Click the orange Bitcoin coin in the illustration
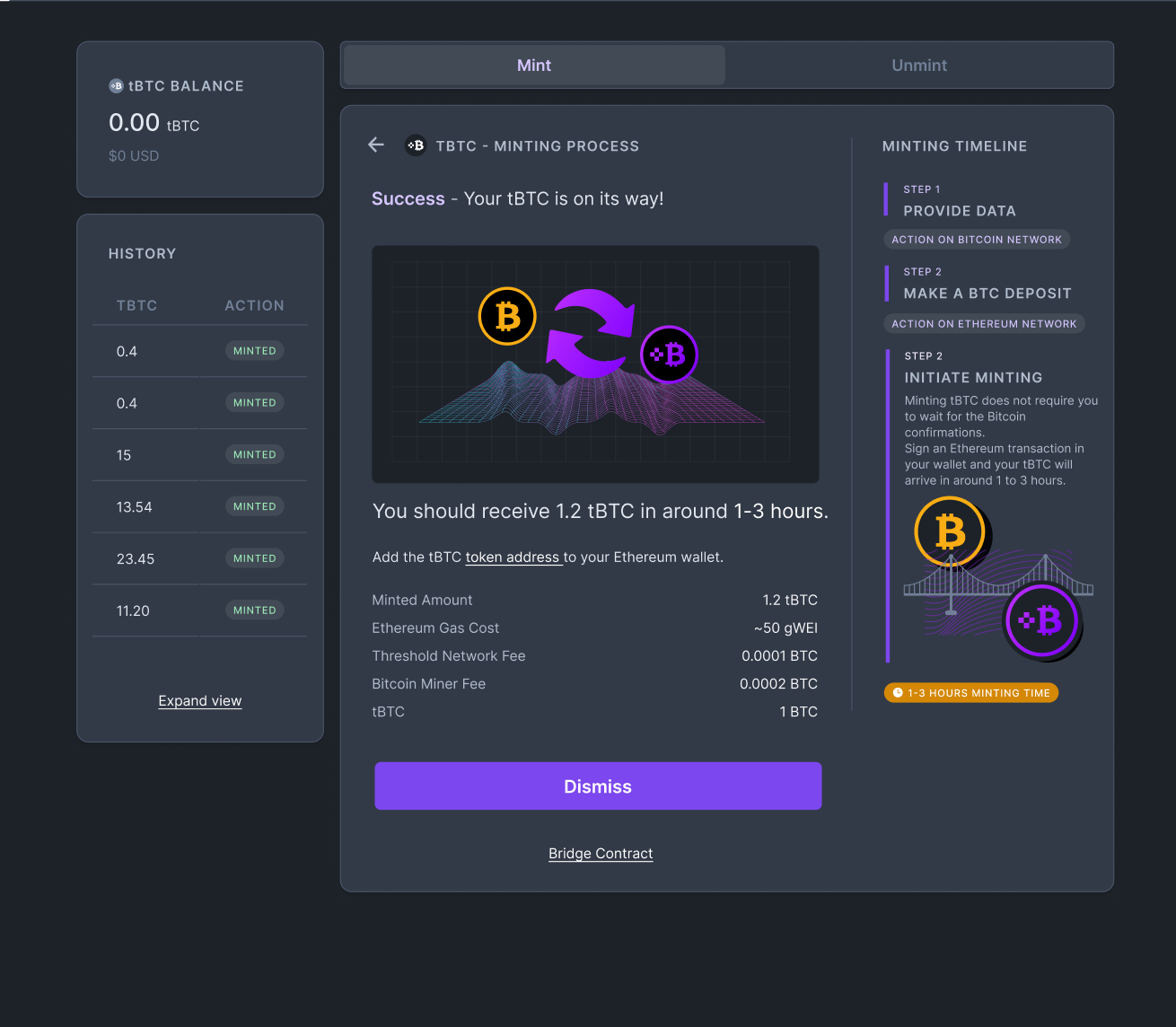1176x1027 pixels. click(506, 316)
